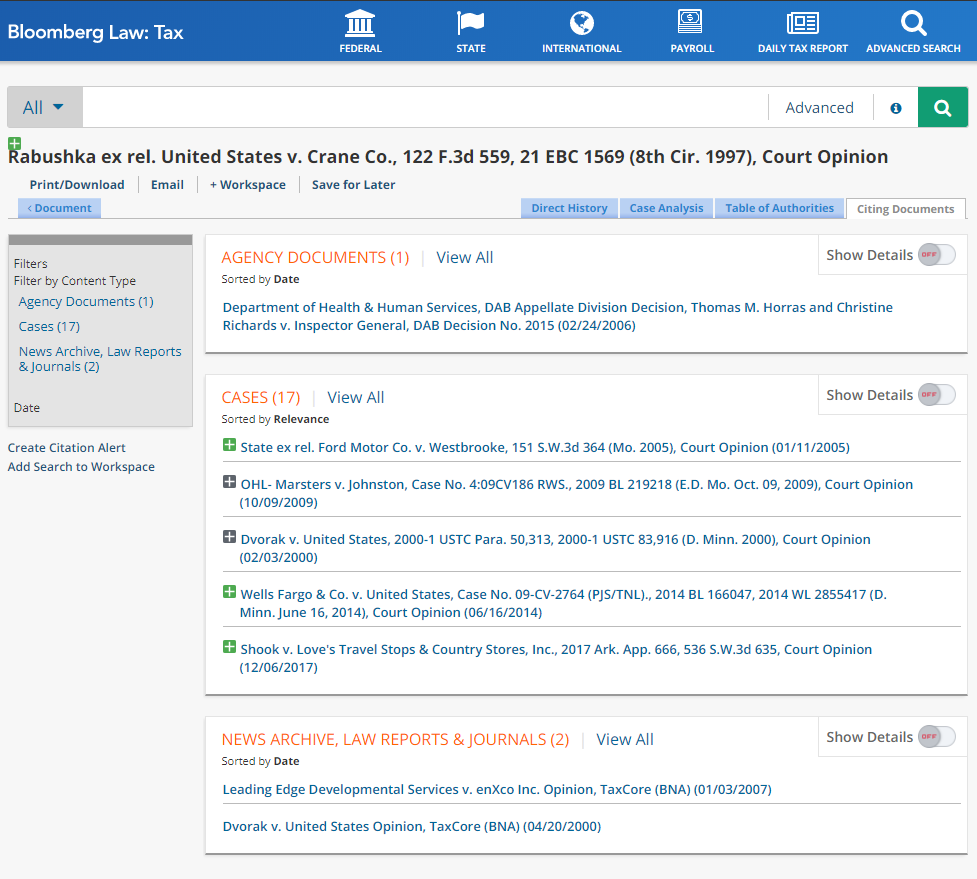Image resolution: width=977 pixels, height=879 pixels.
Task: Toggle Show Details for Cases
Action: pyautogui.click(x=936, y=395)
